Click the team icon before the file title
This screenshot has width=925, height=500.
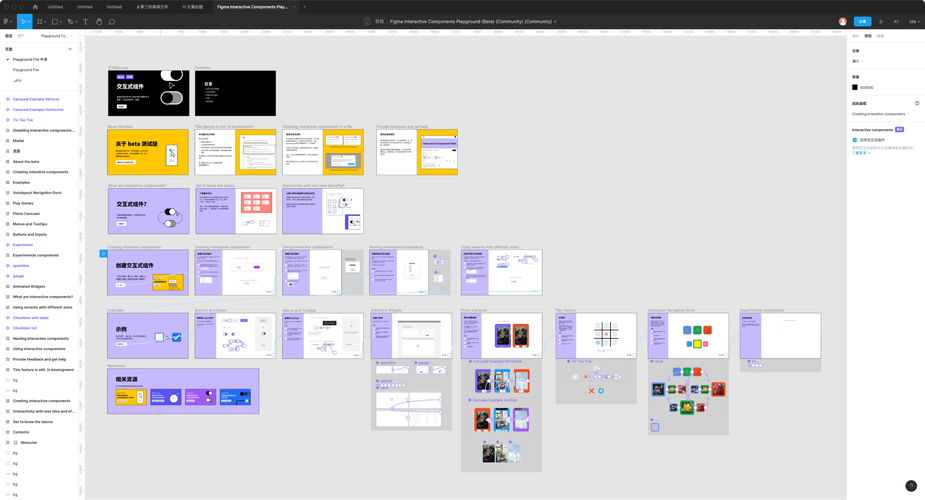367,21
